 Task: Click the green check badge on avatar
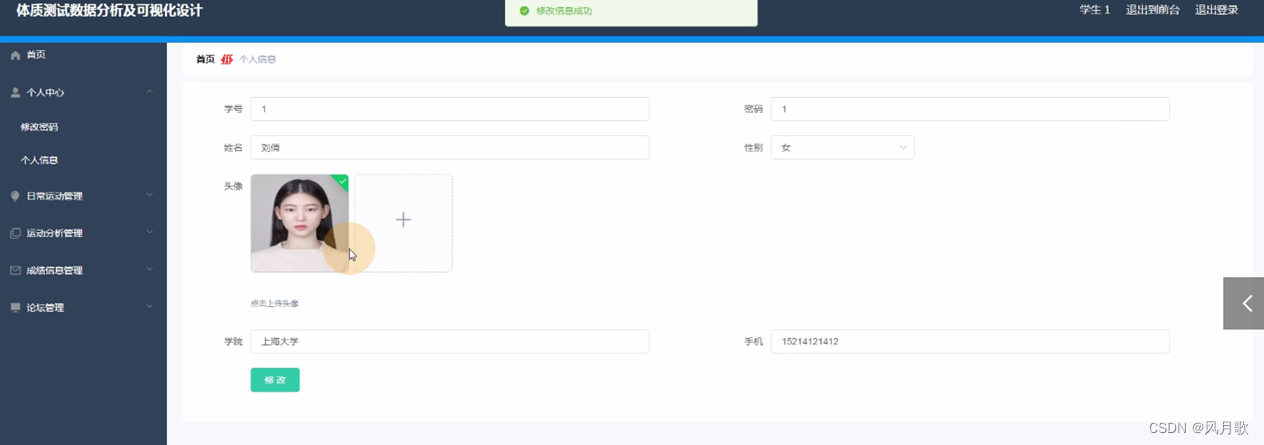(341, 181)
